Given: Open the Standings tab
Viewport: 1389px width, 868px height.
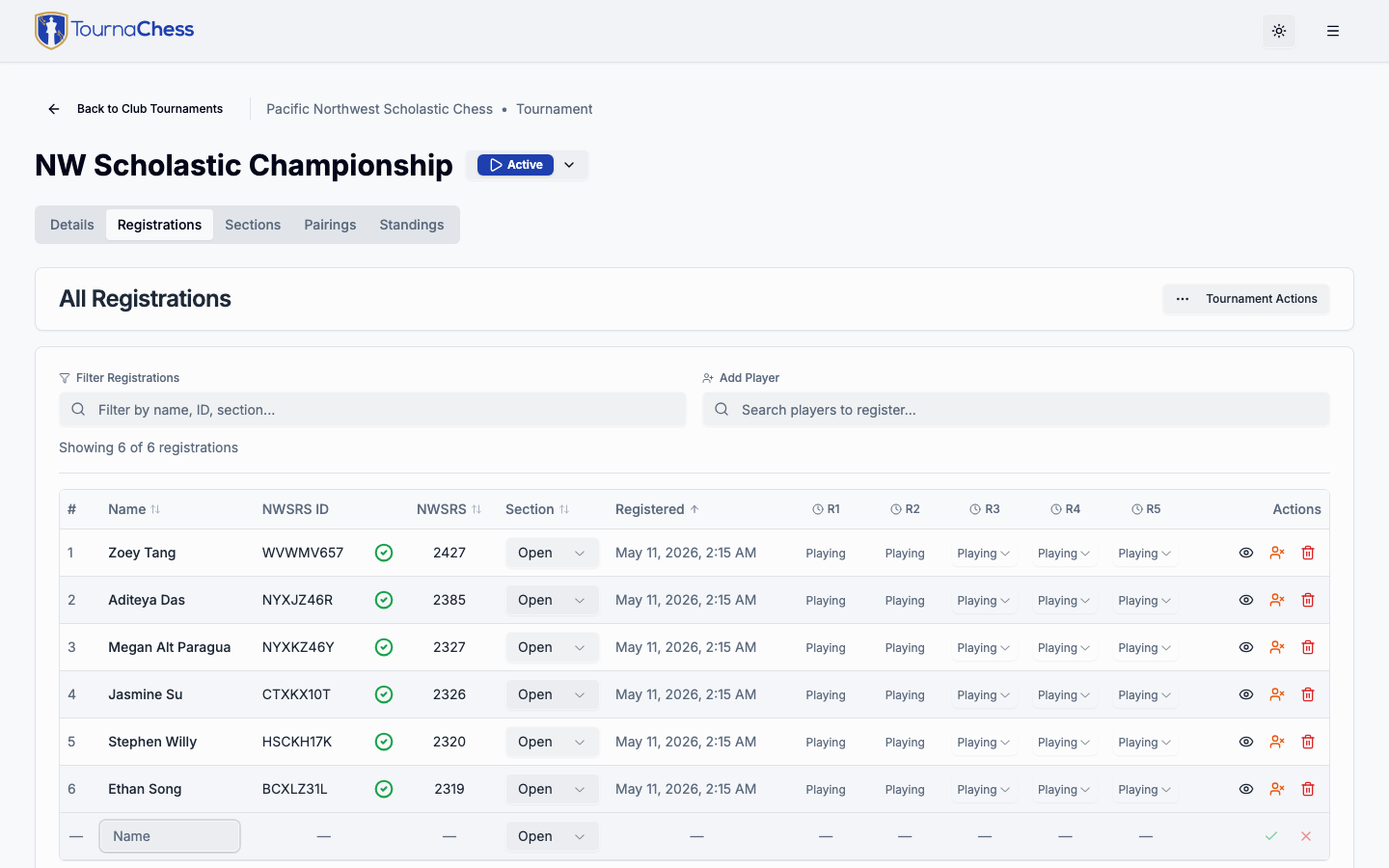Looking at the screenshot, I should point(412,225).
